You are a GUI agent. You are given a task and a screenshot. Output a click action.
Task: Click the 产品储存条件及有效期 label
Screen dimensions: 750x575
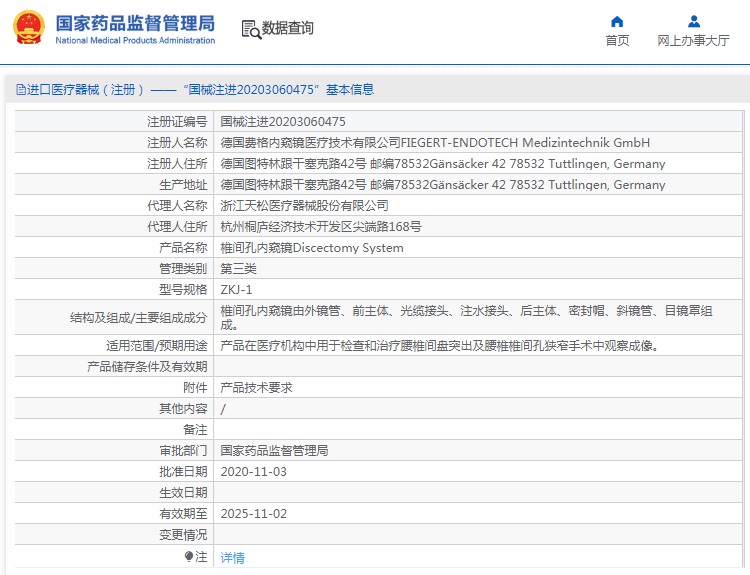(x=147, y=366)
